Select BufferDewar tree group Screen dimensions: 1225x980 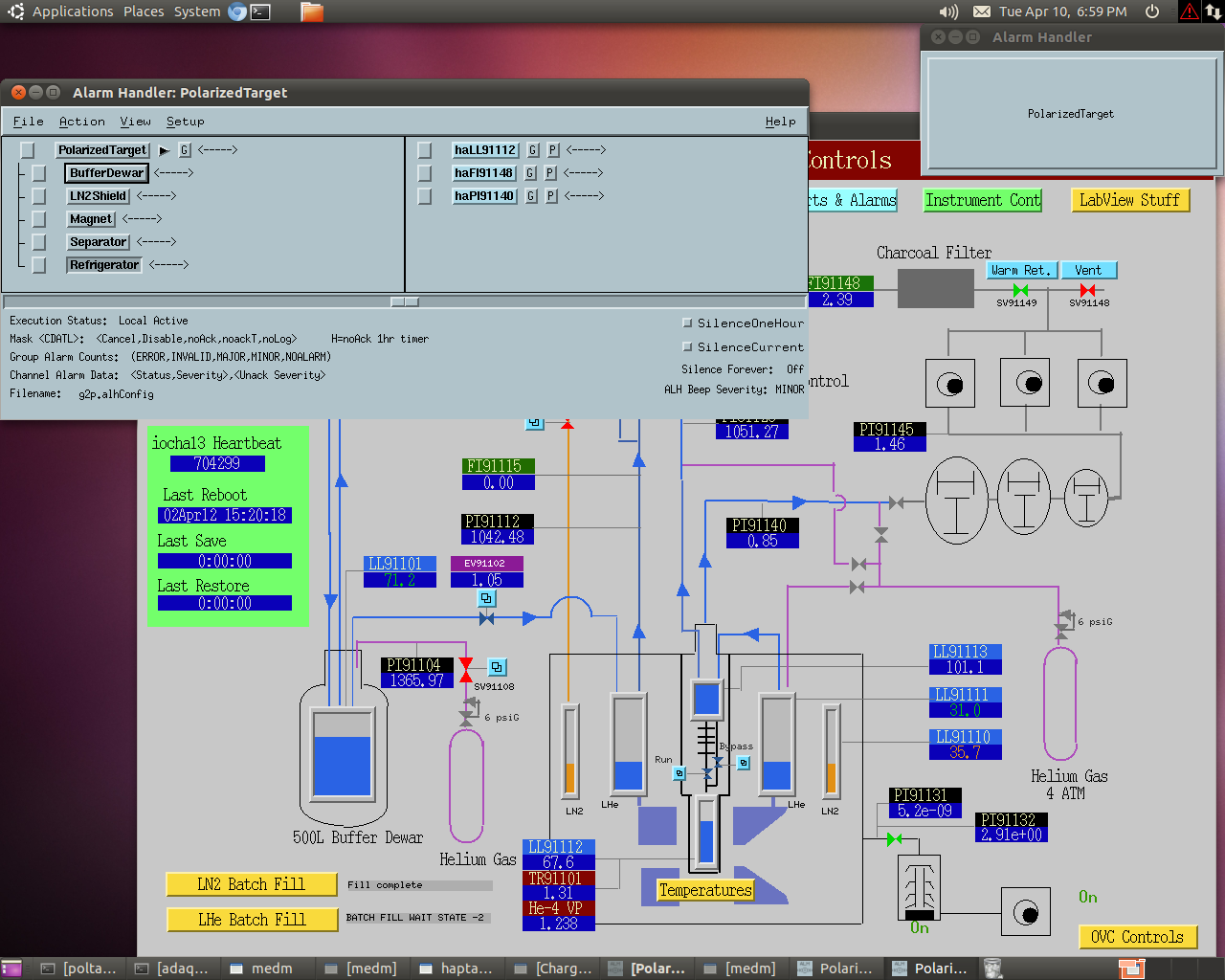click(106, 173)
